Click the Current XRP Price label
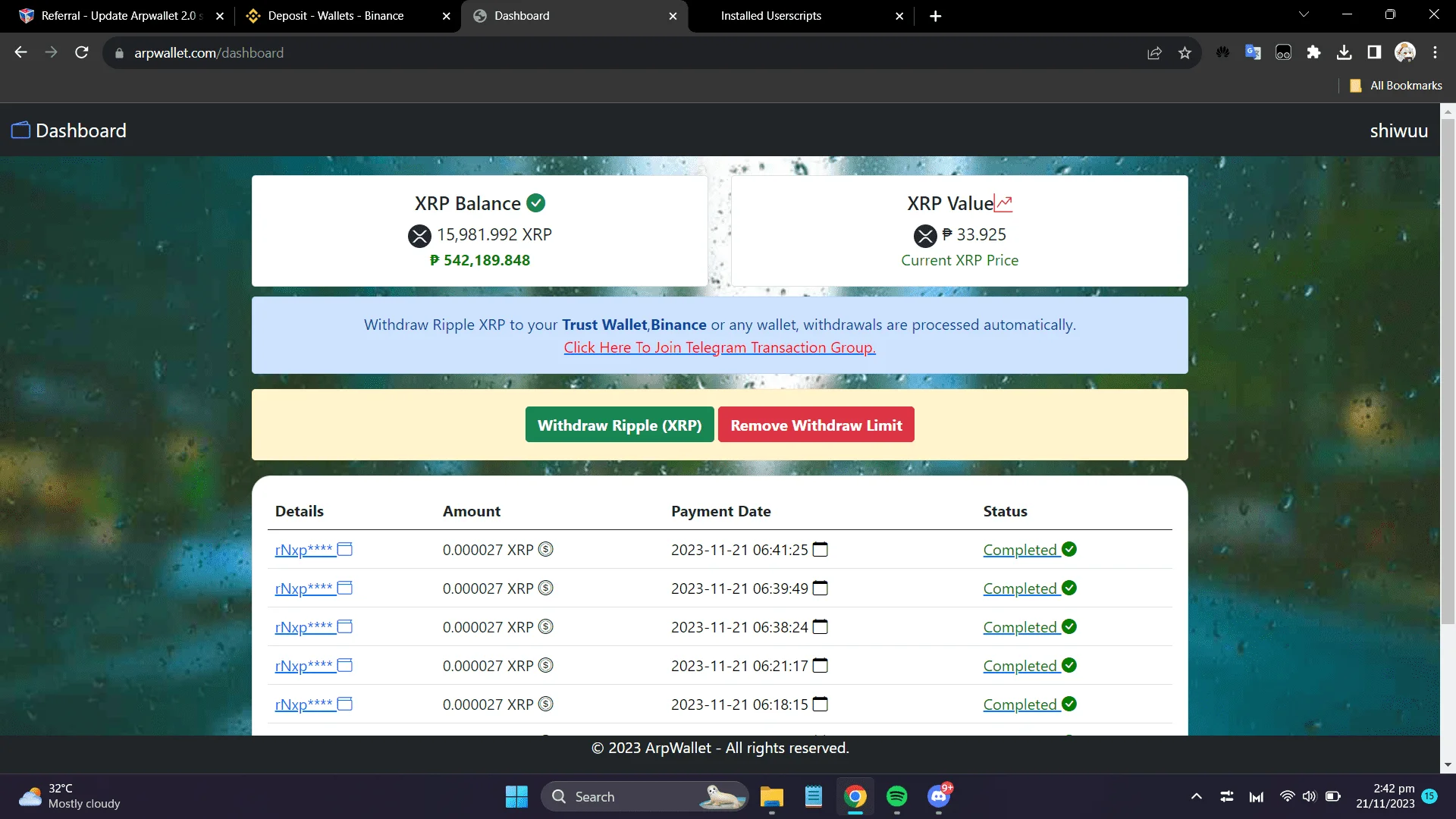The width and height of the screenshot is (1456, 819). coord(959,260)
